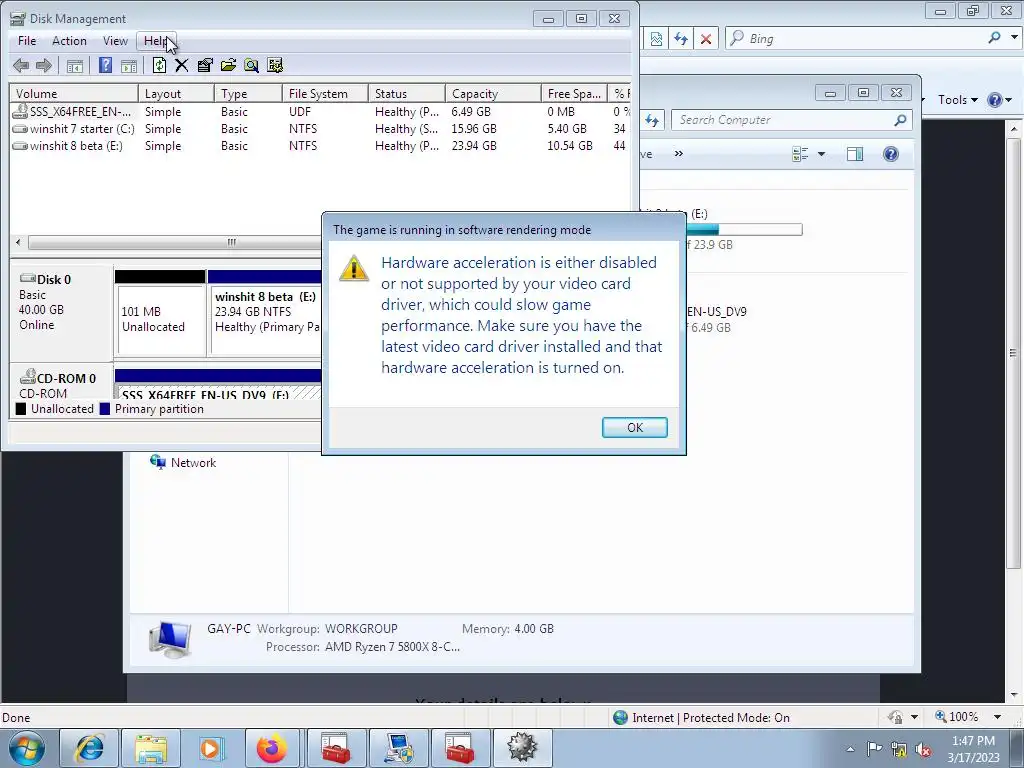Image resolution: width=1024 pixels, height=768 pixels.
Task: Click the Forward arrow in Disk Management toolbar
Action: (44, 65)
